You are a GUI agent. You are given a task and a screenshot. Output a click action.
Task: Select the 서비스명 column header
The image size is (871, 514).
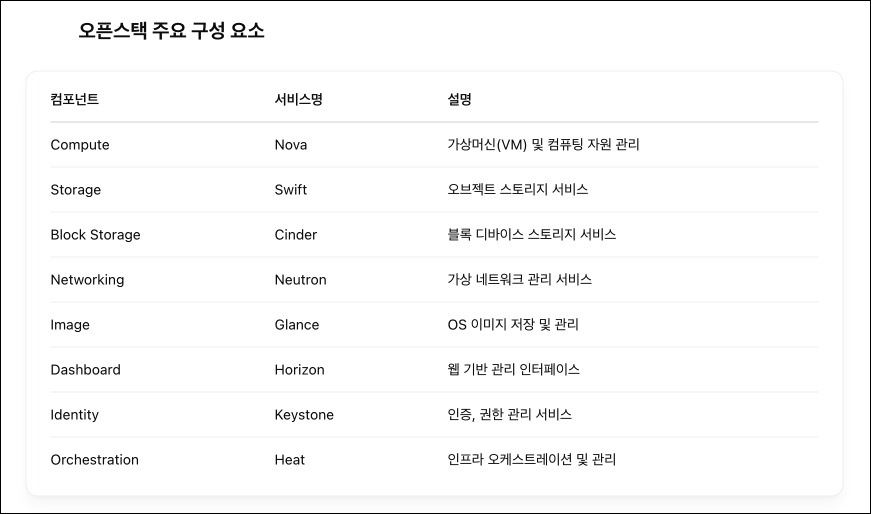pos(298,99)
